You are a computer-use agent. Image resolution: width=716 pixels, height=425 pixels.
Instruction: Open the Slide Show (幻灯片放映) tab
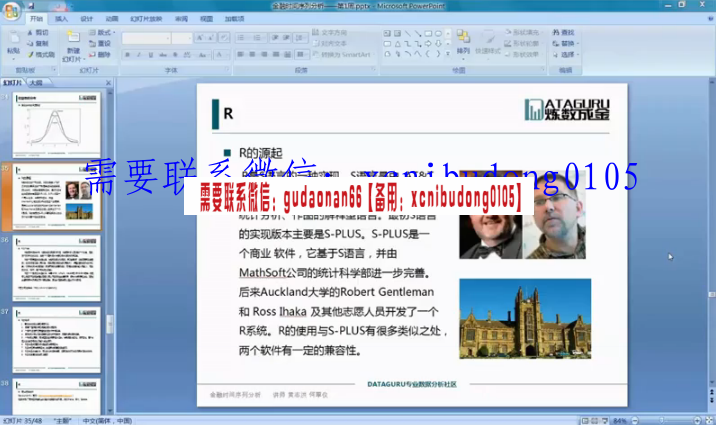tap(146, 19)
